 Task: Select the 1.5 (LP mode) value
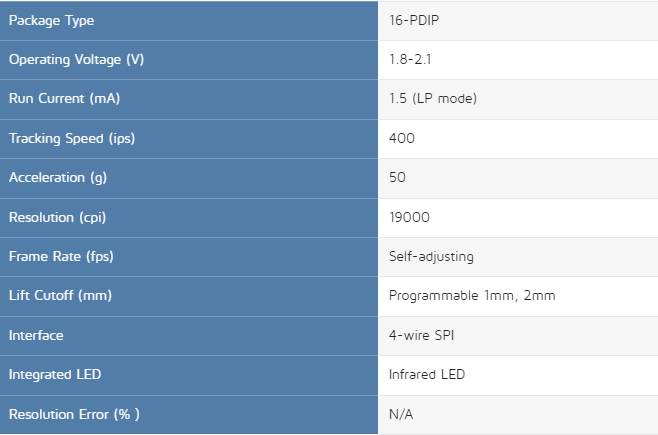point(433,99)
